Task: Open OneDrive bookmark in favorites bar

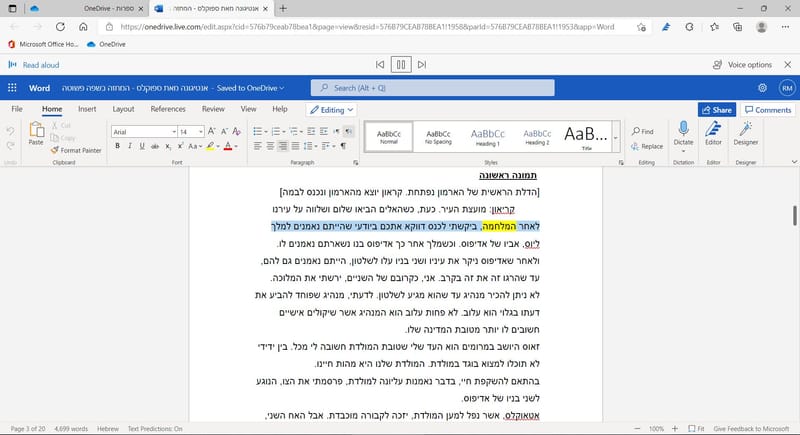Action: [x=106, y=44]
